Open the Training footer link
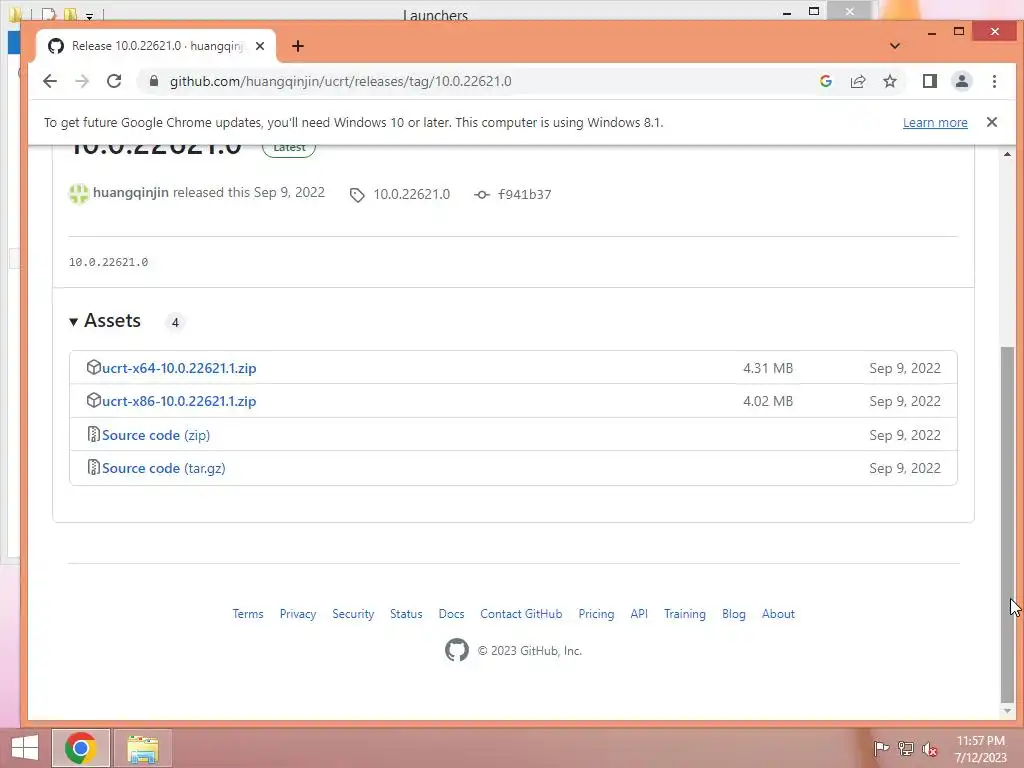 click(684, 614)
